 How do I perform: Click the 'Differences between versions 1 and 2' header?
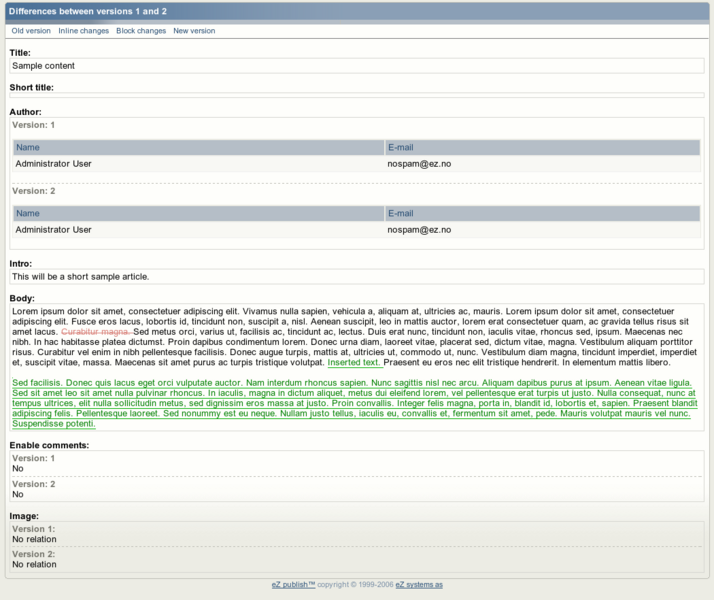(x=88, y=10)
